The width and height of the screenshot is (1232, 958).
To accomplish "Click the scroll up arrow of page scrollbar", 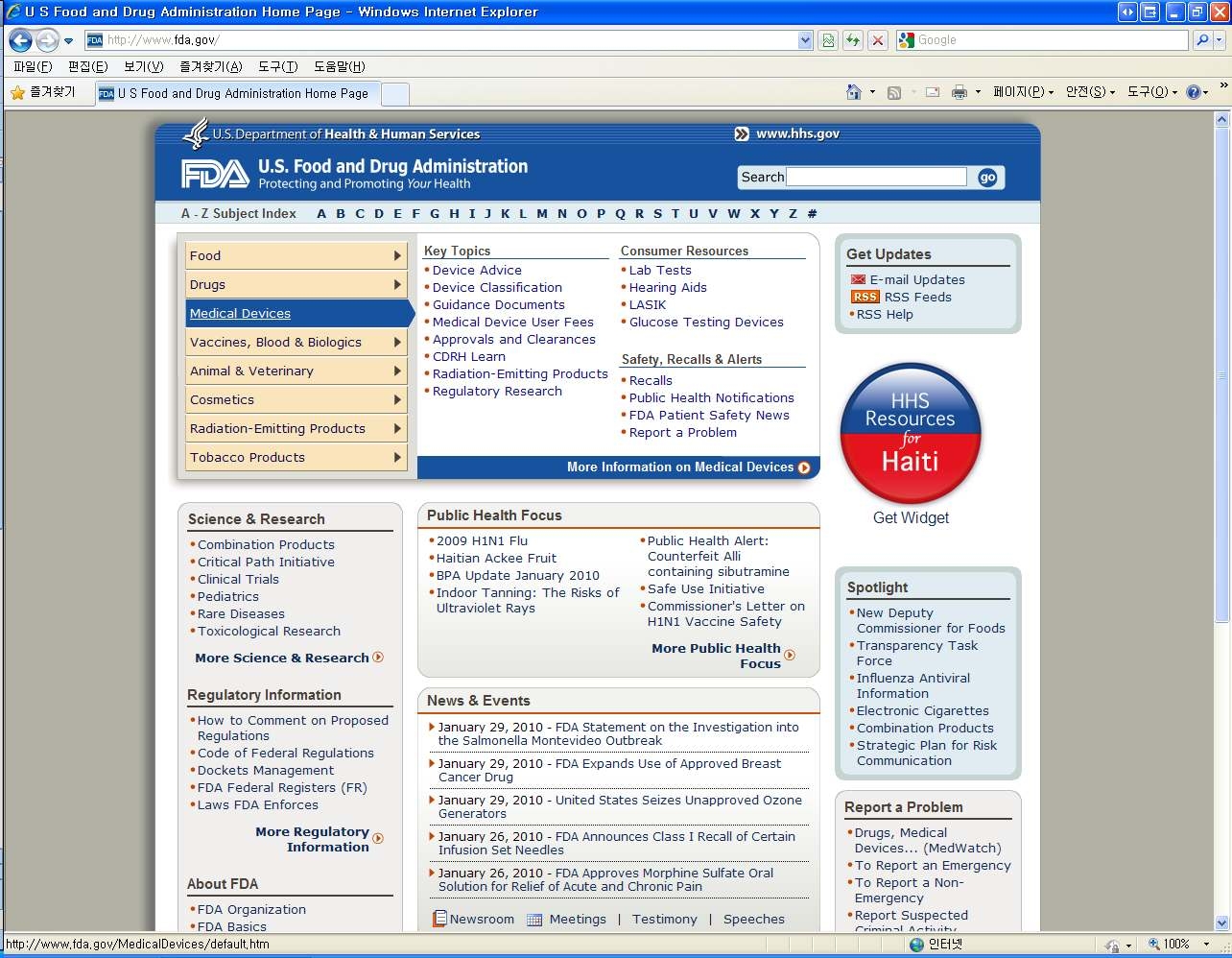I will 1221,120.
